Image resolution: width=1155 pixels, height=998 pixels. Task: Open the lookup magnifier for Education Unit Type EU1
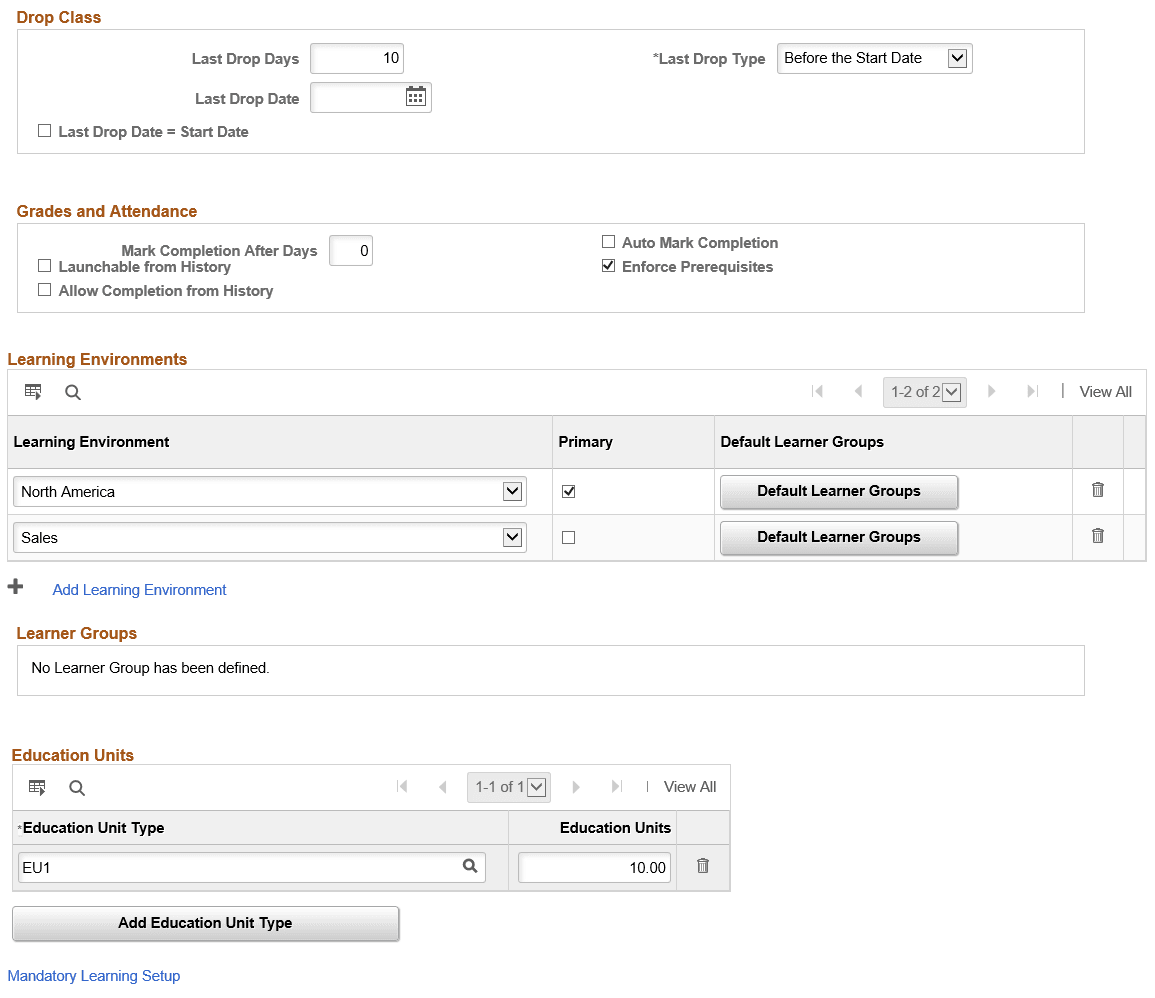click(470, 866)
